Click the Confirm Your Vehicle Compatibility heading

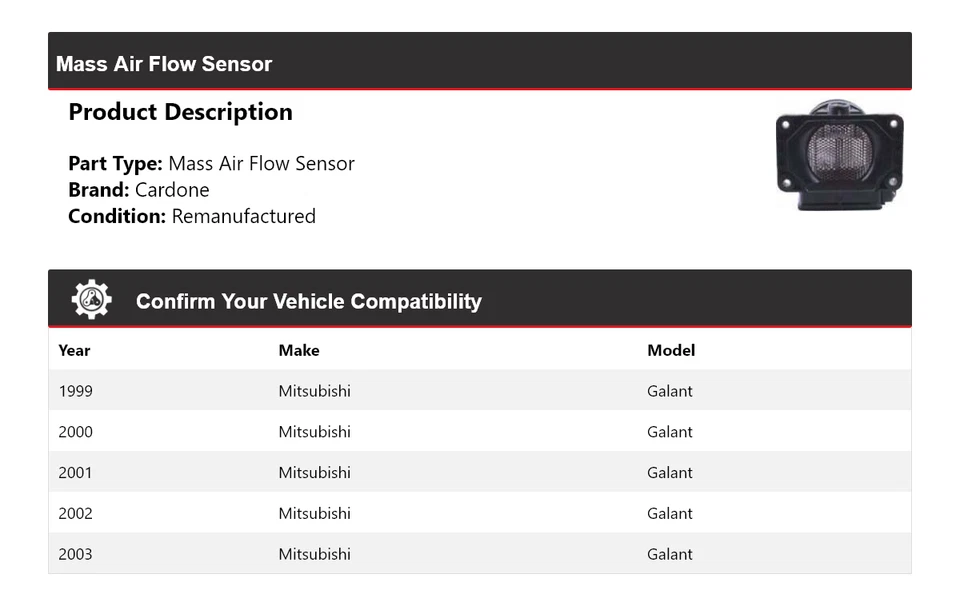tap(308, 301)
